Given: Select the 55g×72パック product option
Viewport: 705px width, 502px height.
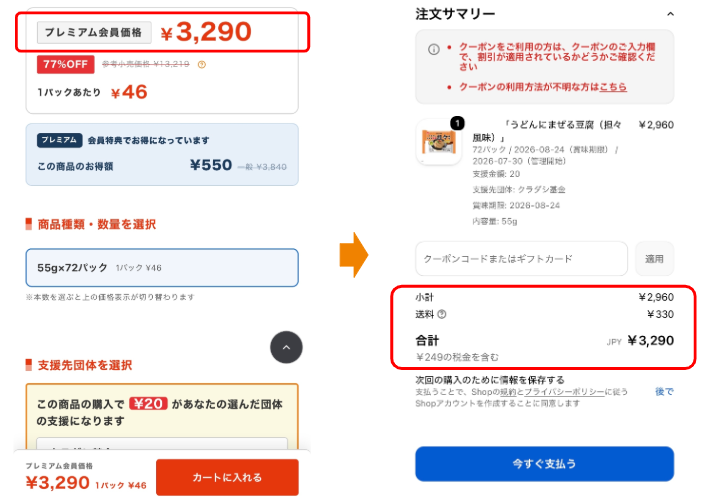Looking at the screenshot, I should [x=162, y=267].
